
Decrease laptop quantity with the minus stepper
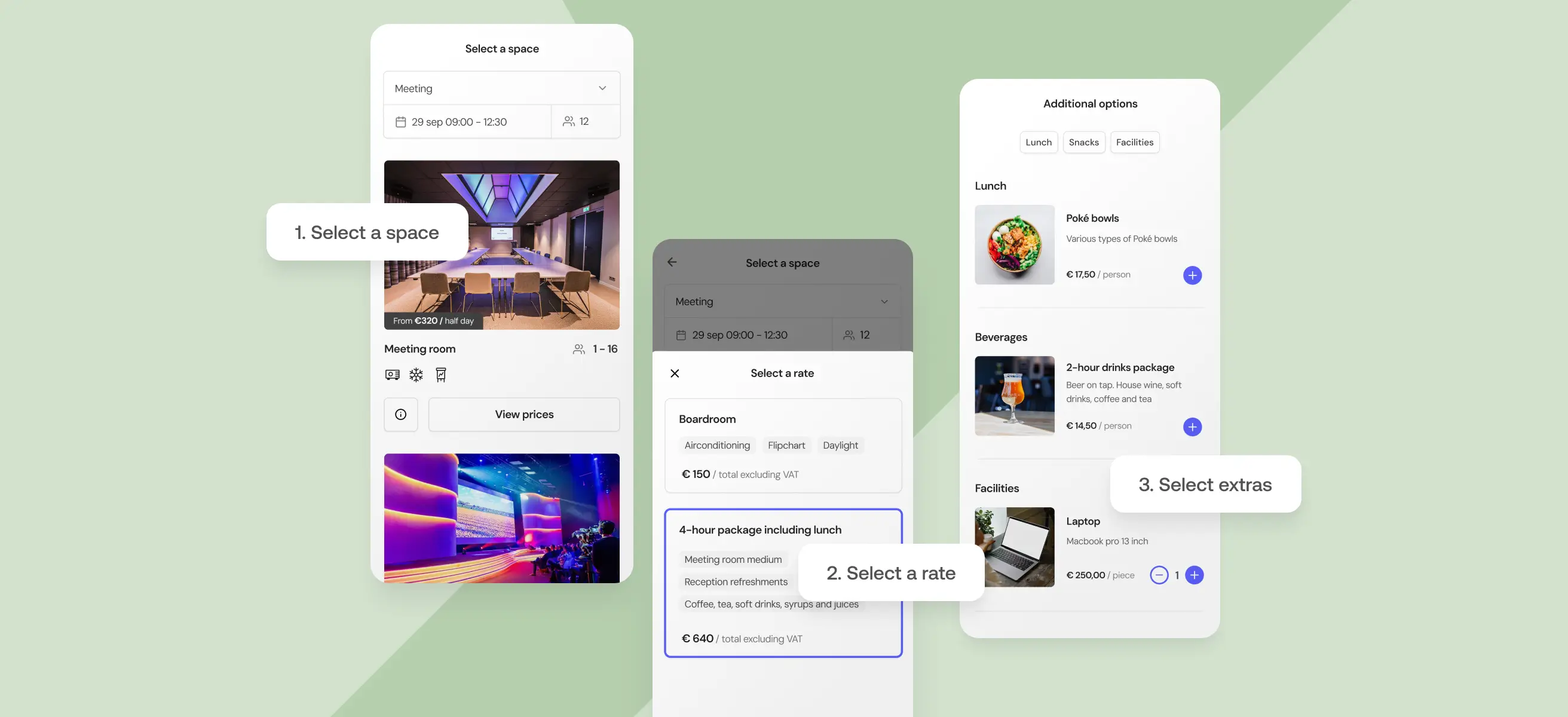click(1159, 575)
